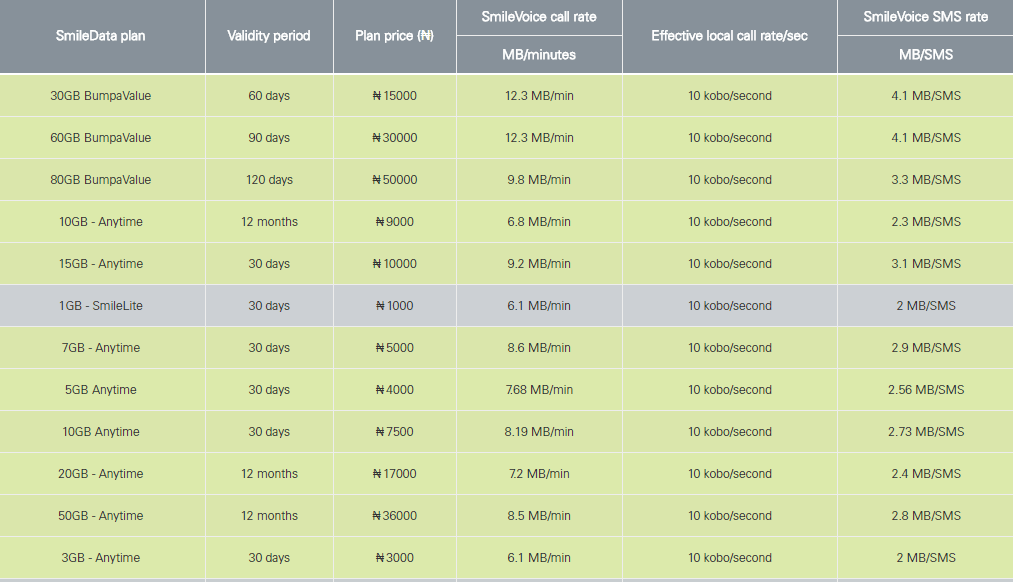Select the 15GB - Anytime plan cell
The height and width of the screenshot is (582, 1013).
(x=101, y=264)
